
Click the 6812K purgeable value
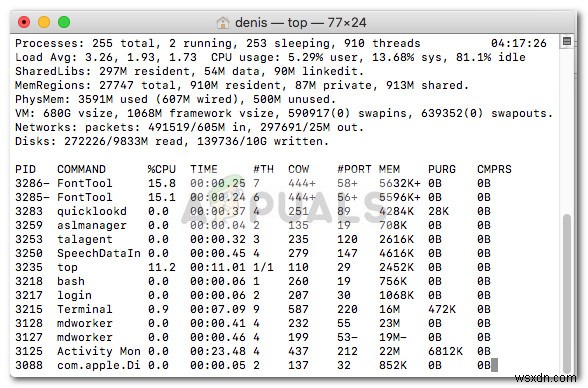tap(446, 351)
